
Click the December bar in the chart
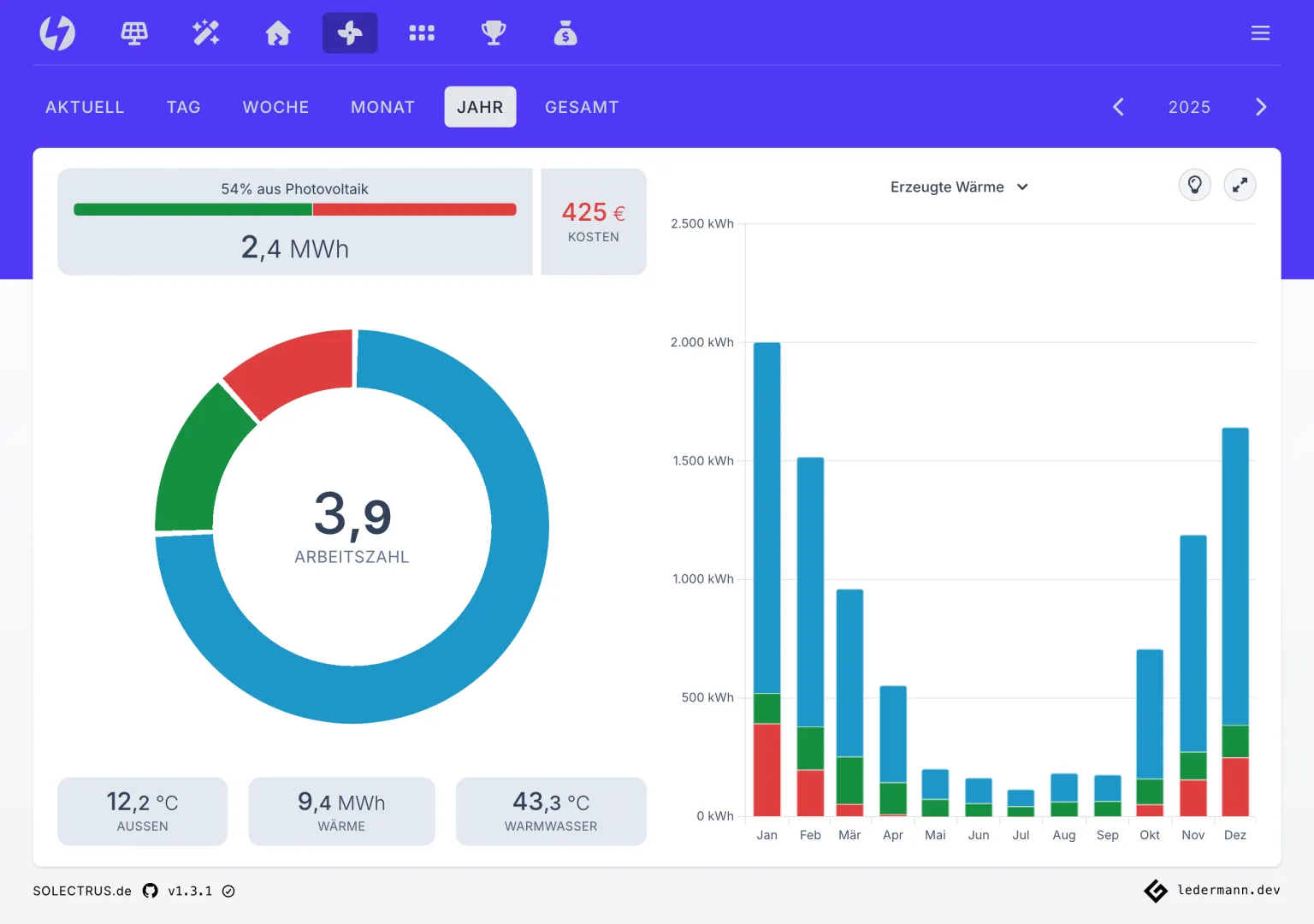click(x=1235, y=622)
